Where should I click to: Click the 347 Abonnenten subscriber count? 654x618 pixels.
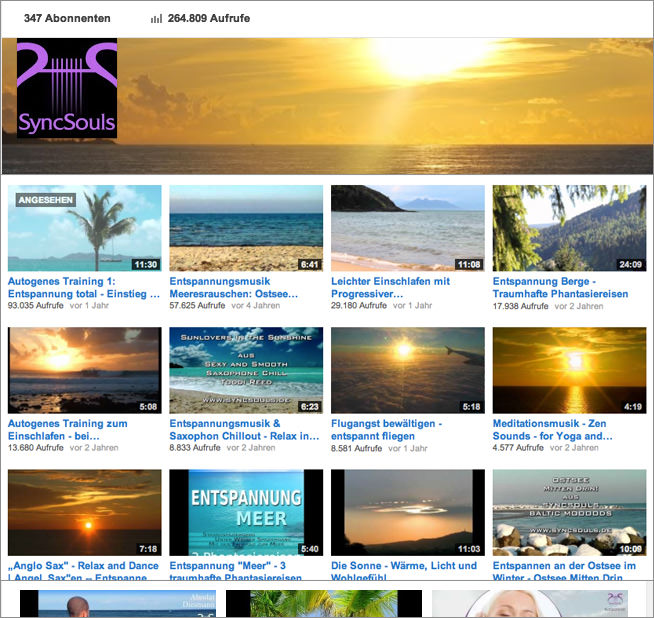pos(67,19)
